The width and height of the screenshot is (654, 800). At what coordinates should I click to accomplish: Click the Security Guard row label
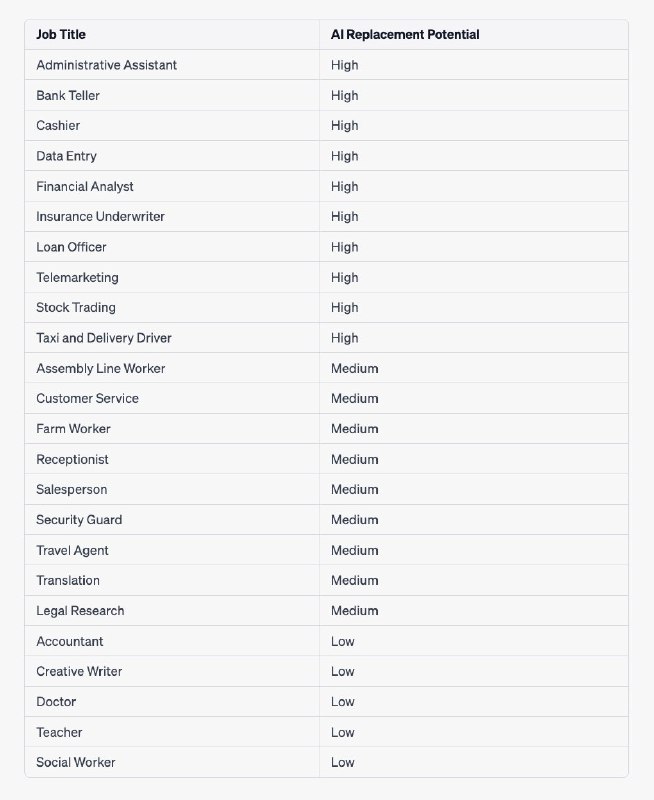(79, 519)
